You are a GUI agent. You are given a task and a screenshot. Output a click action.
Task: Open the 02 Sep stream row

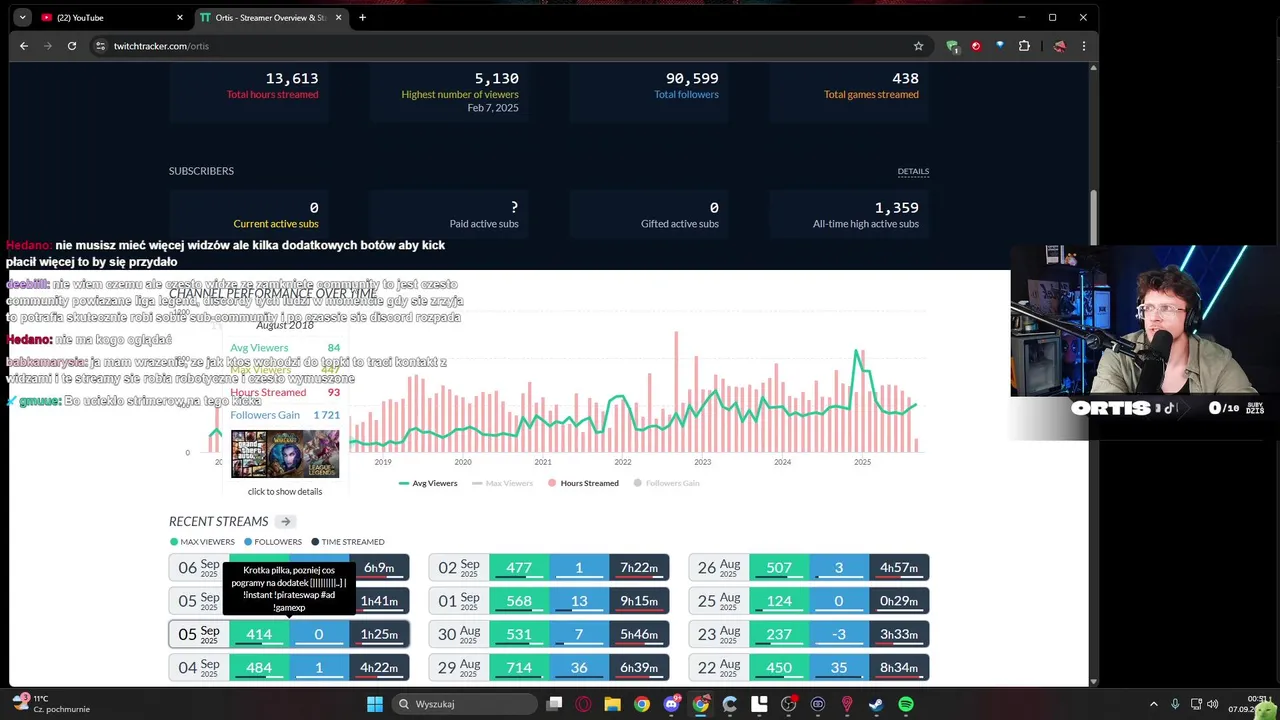[549, 567]
